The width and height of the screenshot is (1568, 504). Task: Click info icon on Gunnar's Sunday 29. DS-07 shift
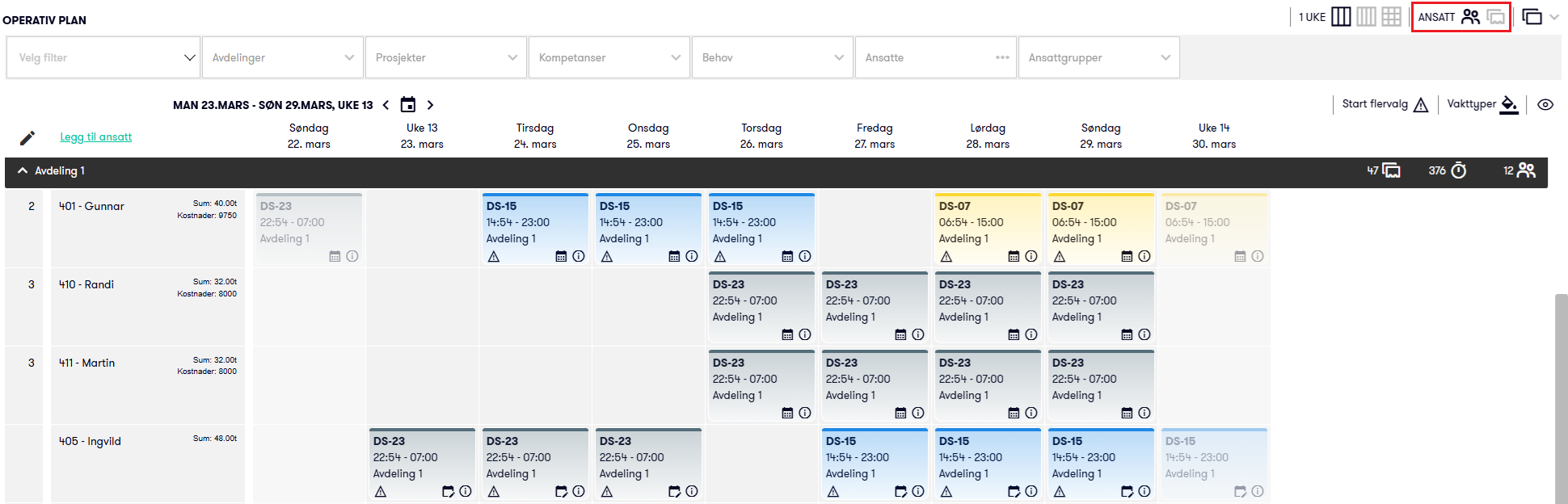(x=1144, y=256)
